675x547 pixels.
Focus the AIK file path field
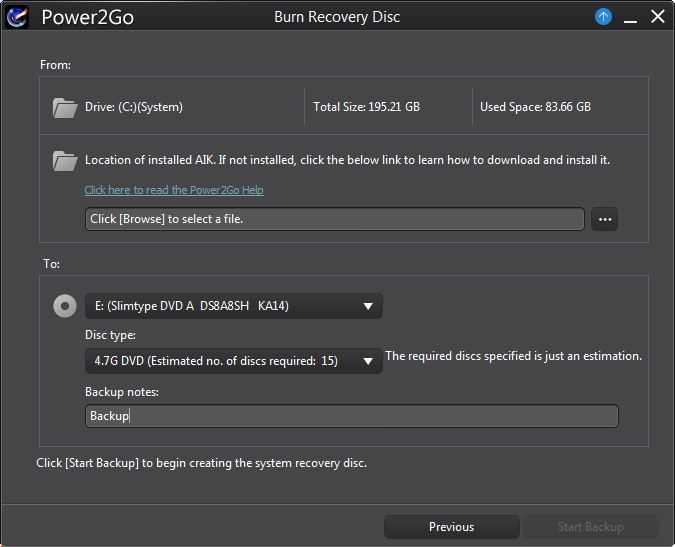click(334, 219)
